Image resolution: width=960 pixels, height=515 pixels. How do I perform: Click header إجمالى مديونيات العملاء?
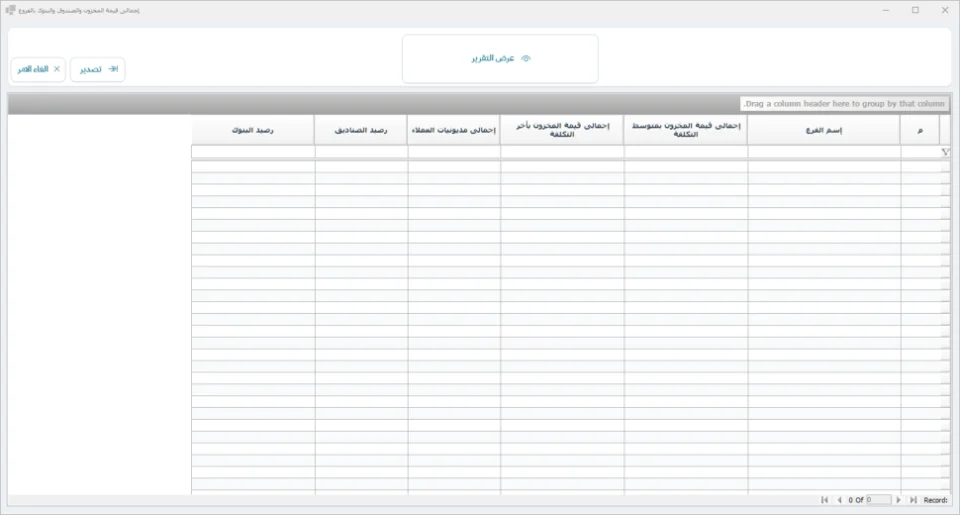pos(454,130)
